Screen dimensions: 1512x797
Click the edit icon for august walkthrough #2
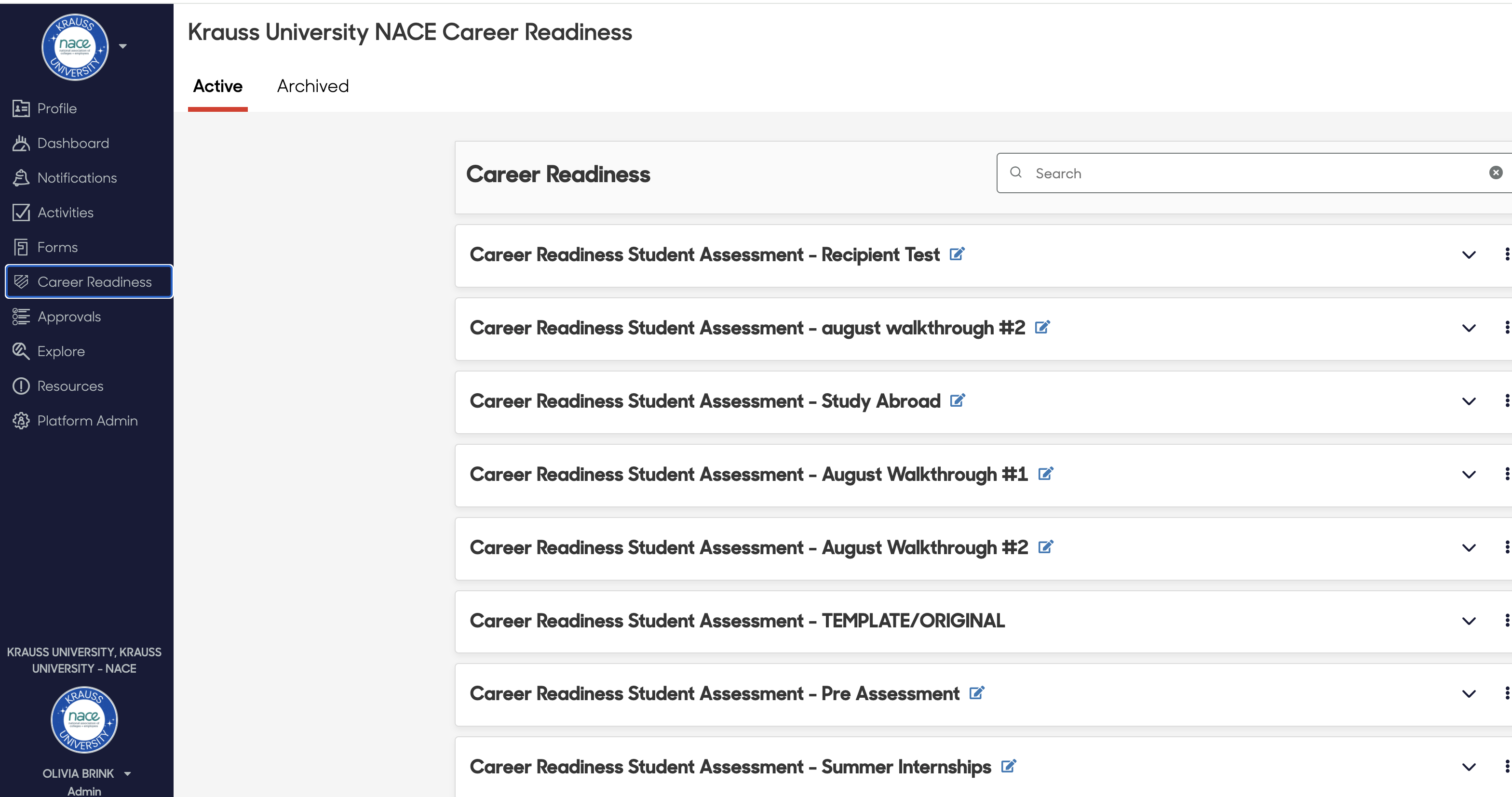tap(1042, 327)
